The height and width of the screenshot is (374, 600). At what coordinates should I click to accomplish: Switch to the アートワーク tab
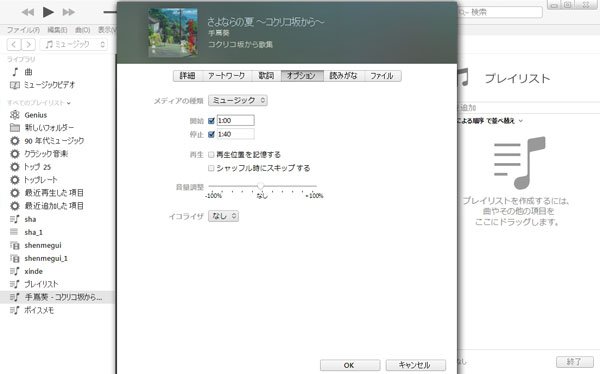point(227,76)
